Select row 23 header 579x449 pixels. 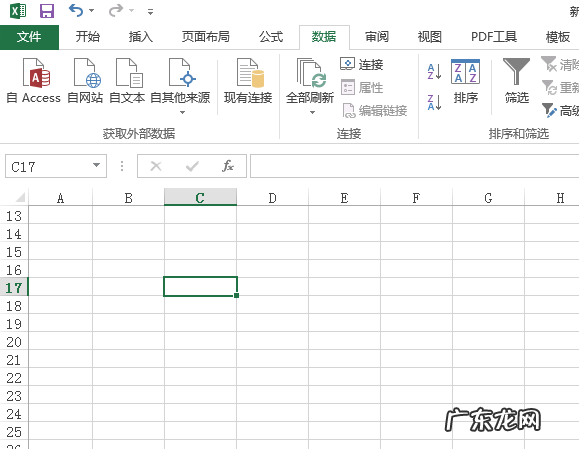point(14,395)
